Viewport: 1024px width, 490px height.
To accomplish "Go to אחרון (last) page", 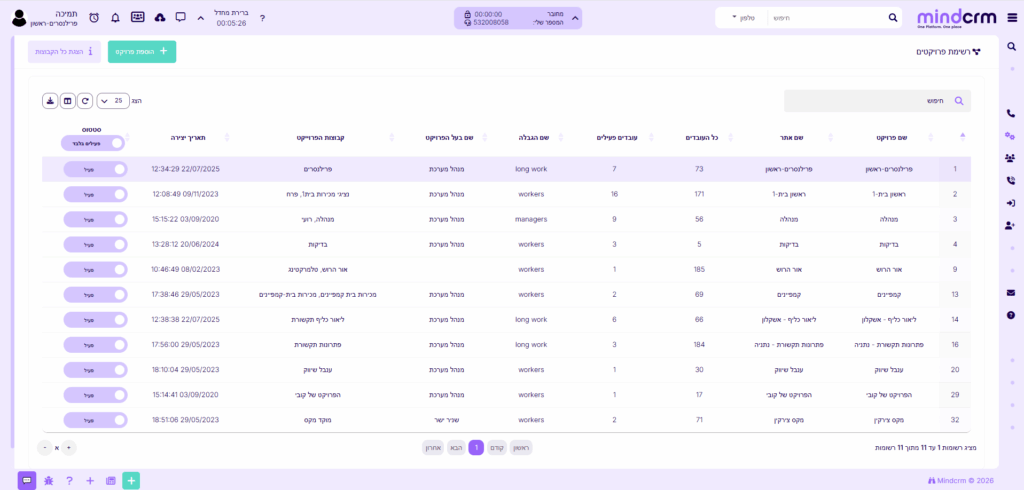I will 434,448.
